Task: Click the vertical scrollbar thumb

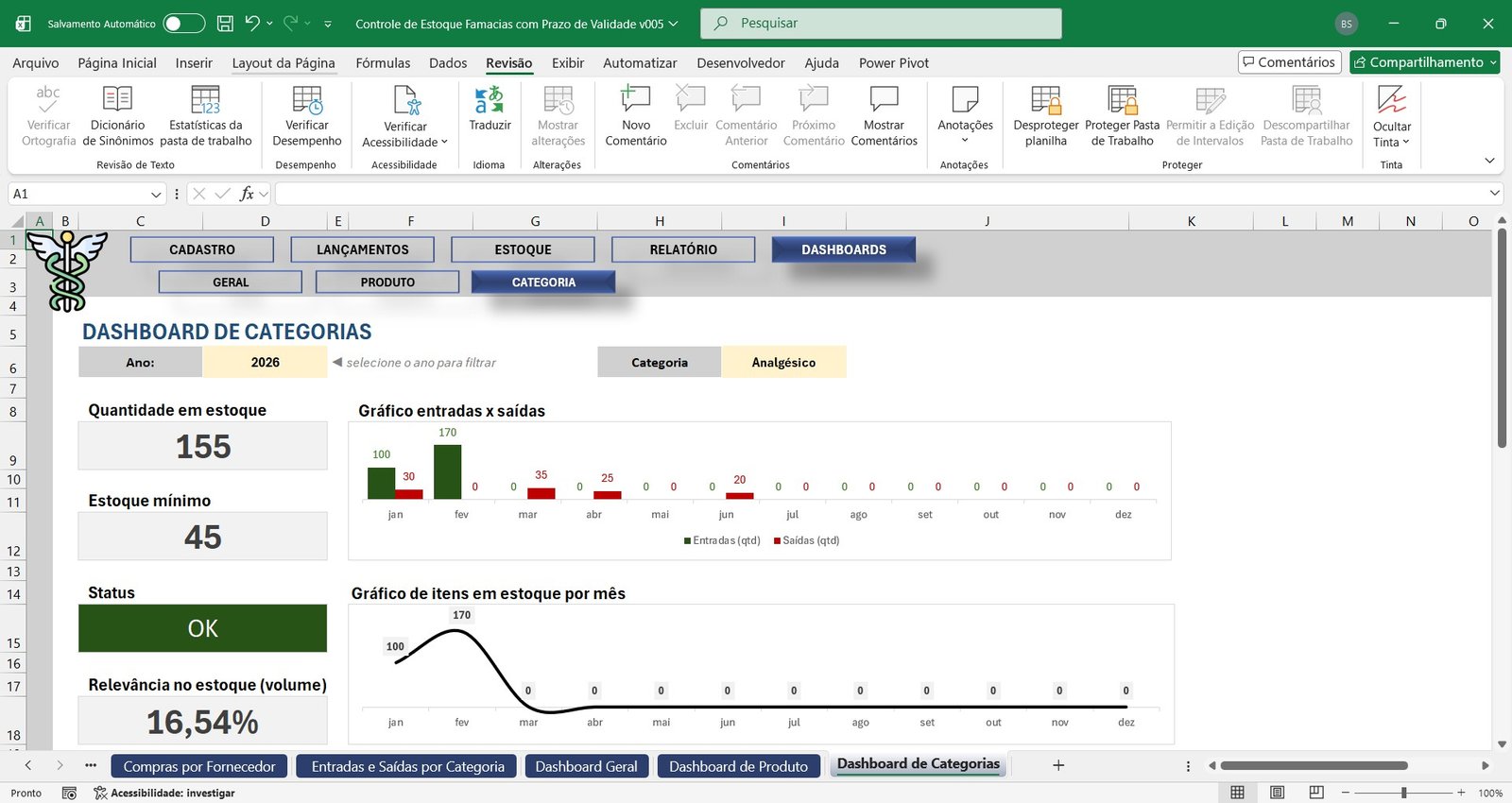Action: (1503, 338)
